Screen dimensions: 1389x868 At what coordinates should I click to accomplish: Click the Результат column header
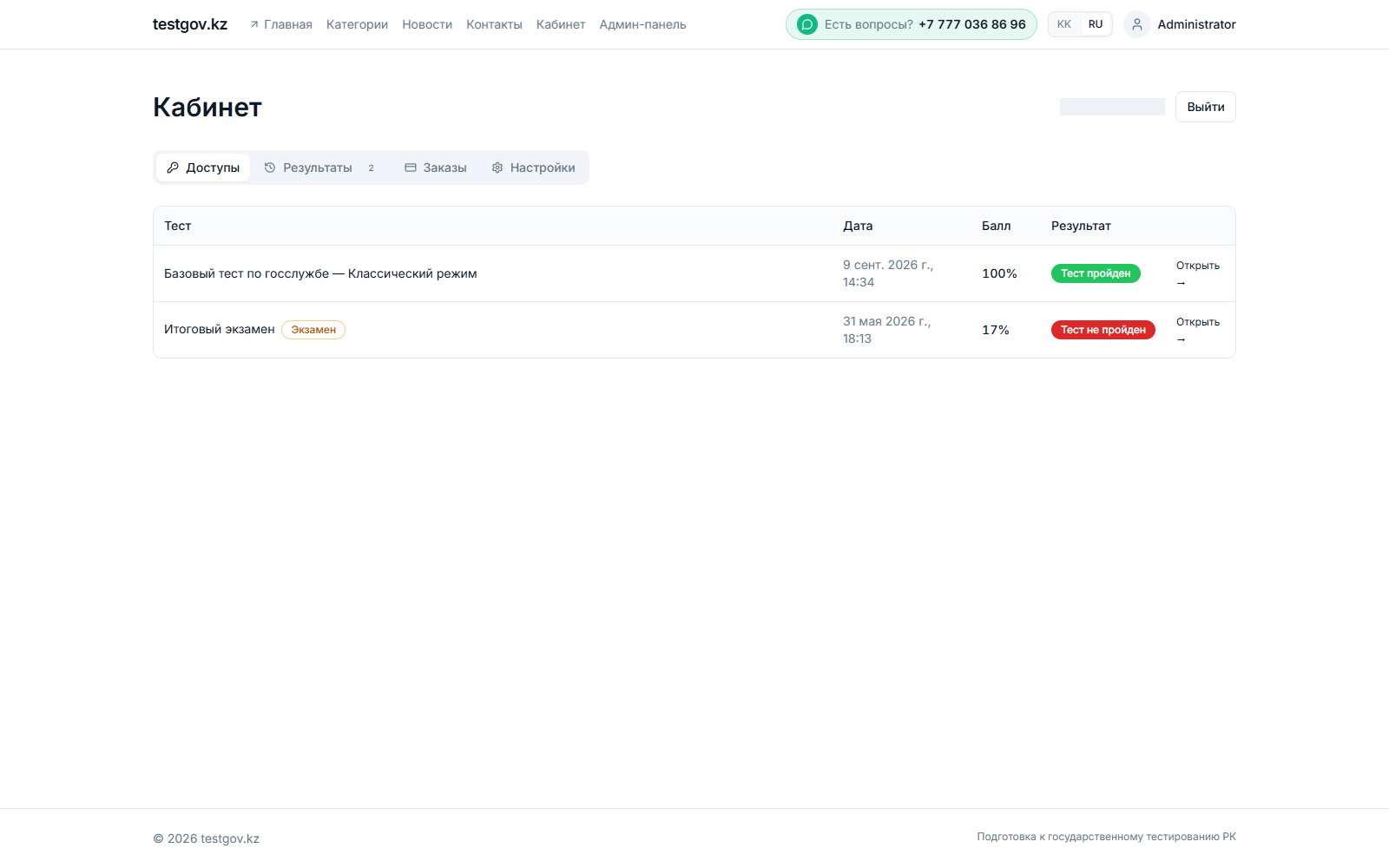1081,226
